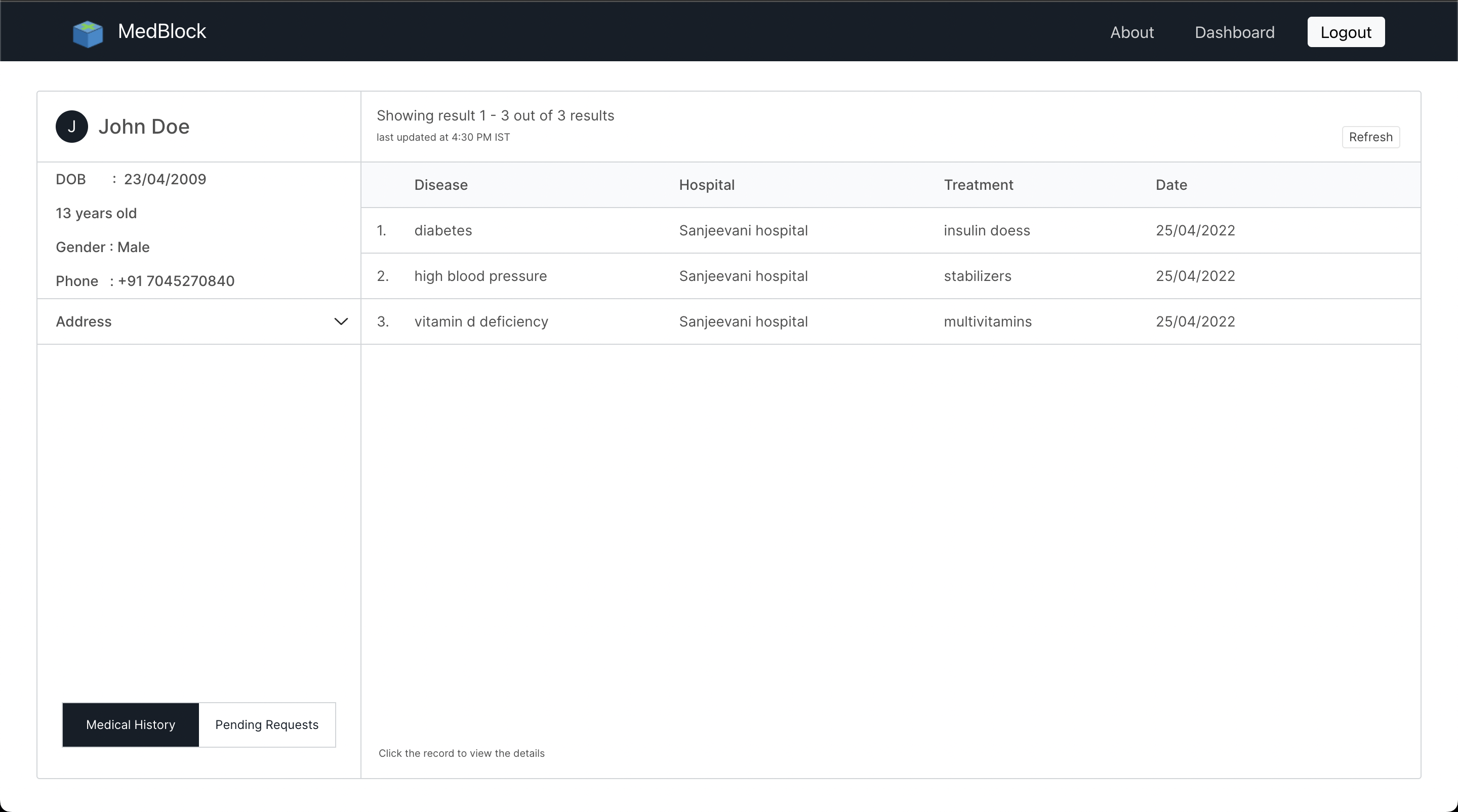Expand the Address chevron arrow

(341, 321)
